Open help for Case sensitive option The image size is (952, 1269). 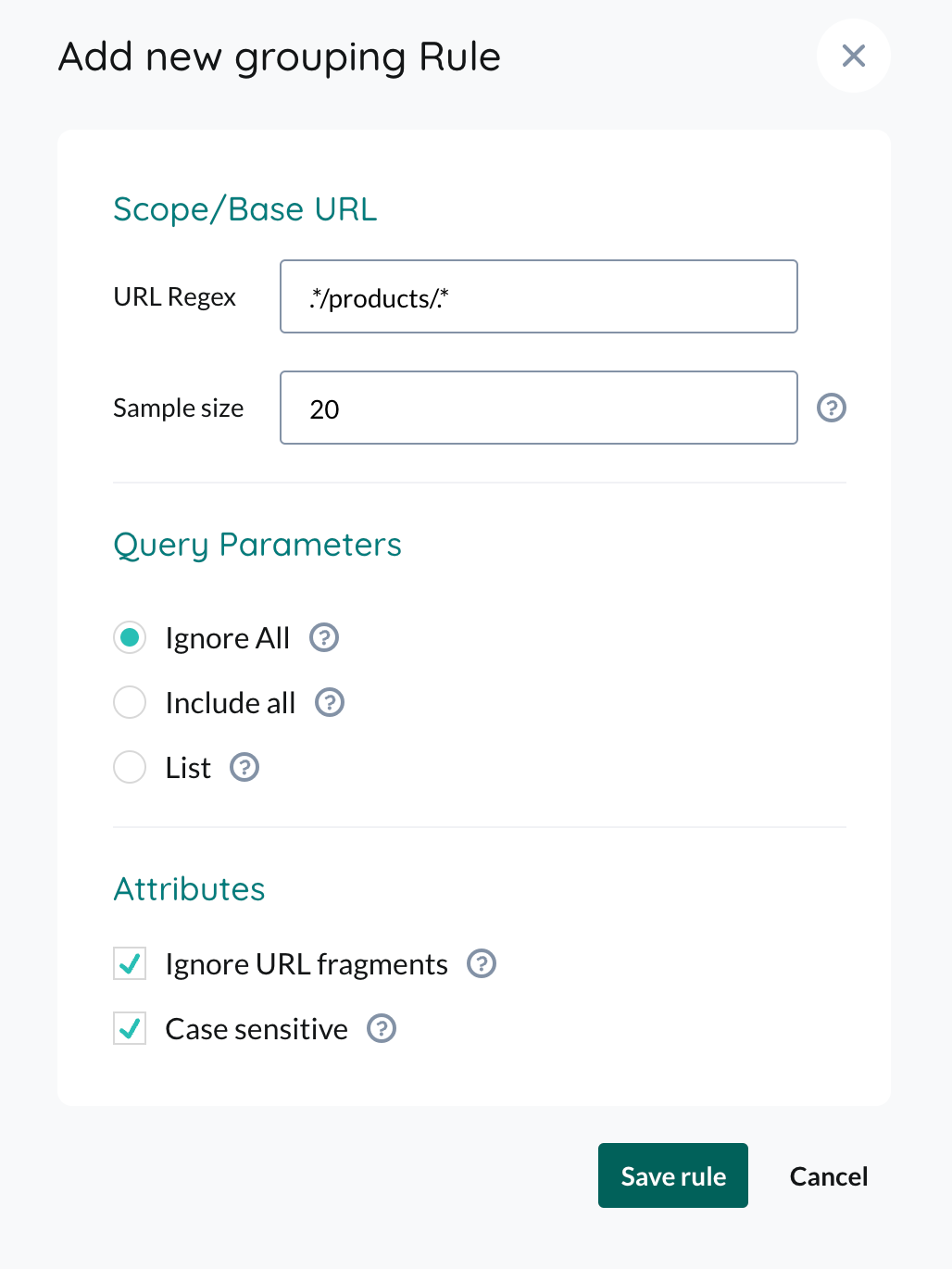click(x=381, y=1028)
